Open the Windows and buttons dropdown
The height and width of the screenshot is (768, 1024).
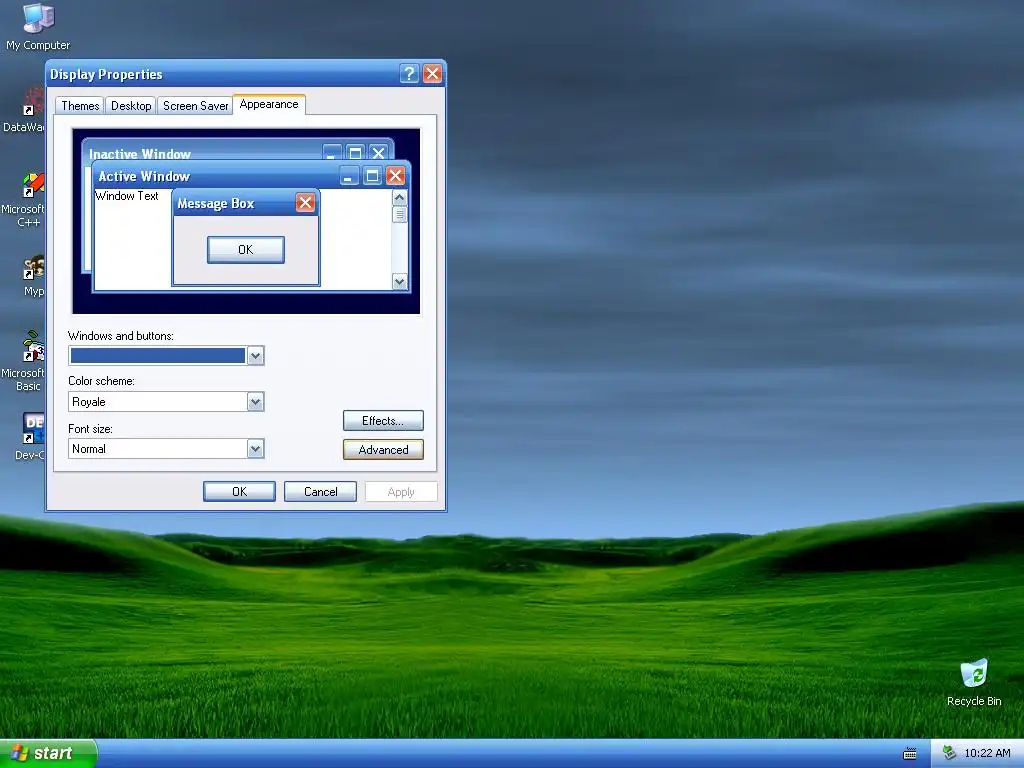(255, 356)
